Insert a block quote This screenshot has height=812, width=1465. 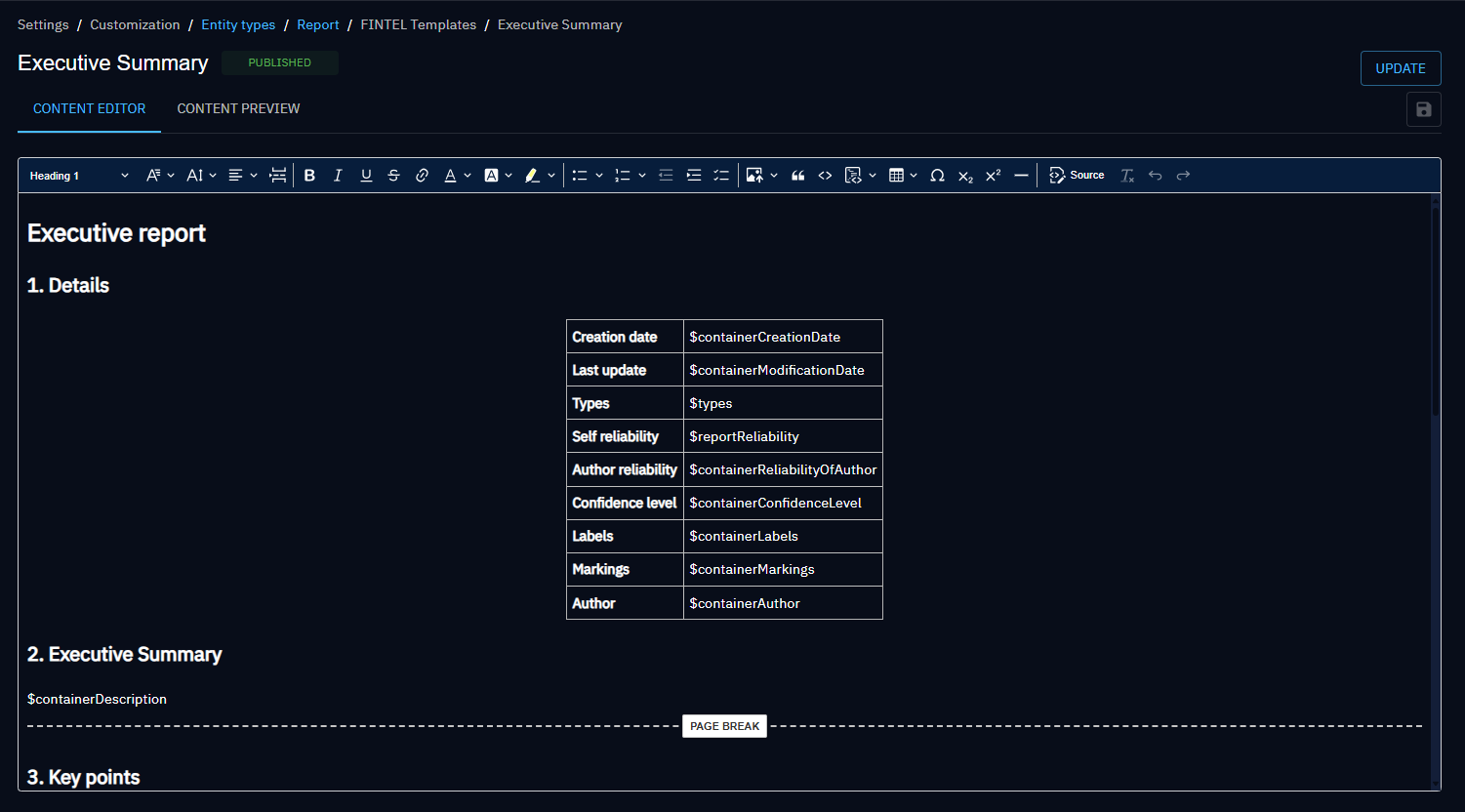tap(797, 176)
